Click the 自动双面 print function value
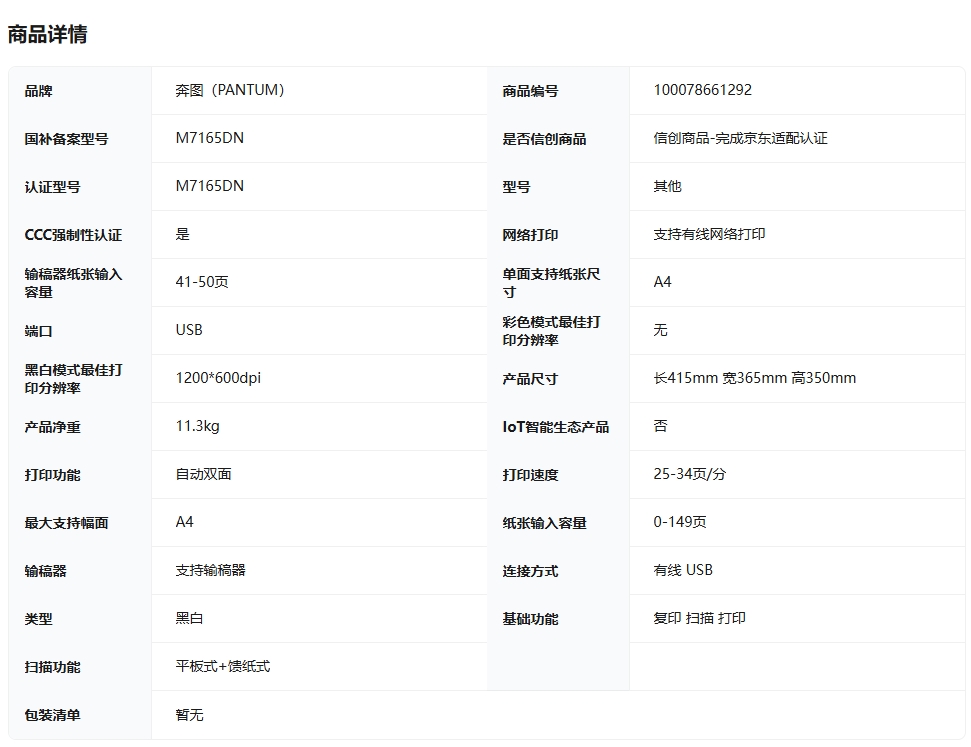 203,474
